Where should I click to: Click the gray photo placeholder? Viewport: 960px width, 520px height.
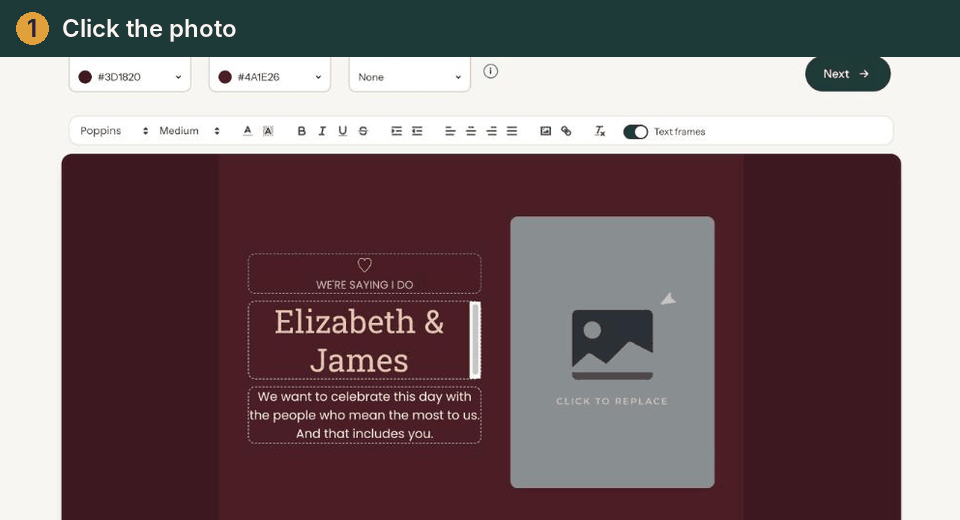click(612, 352)
